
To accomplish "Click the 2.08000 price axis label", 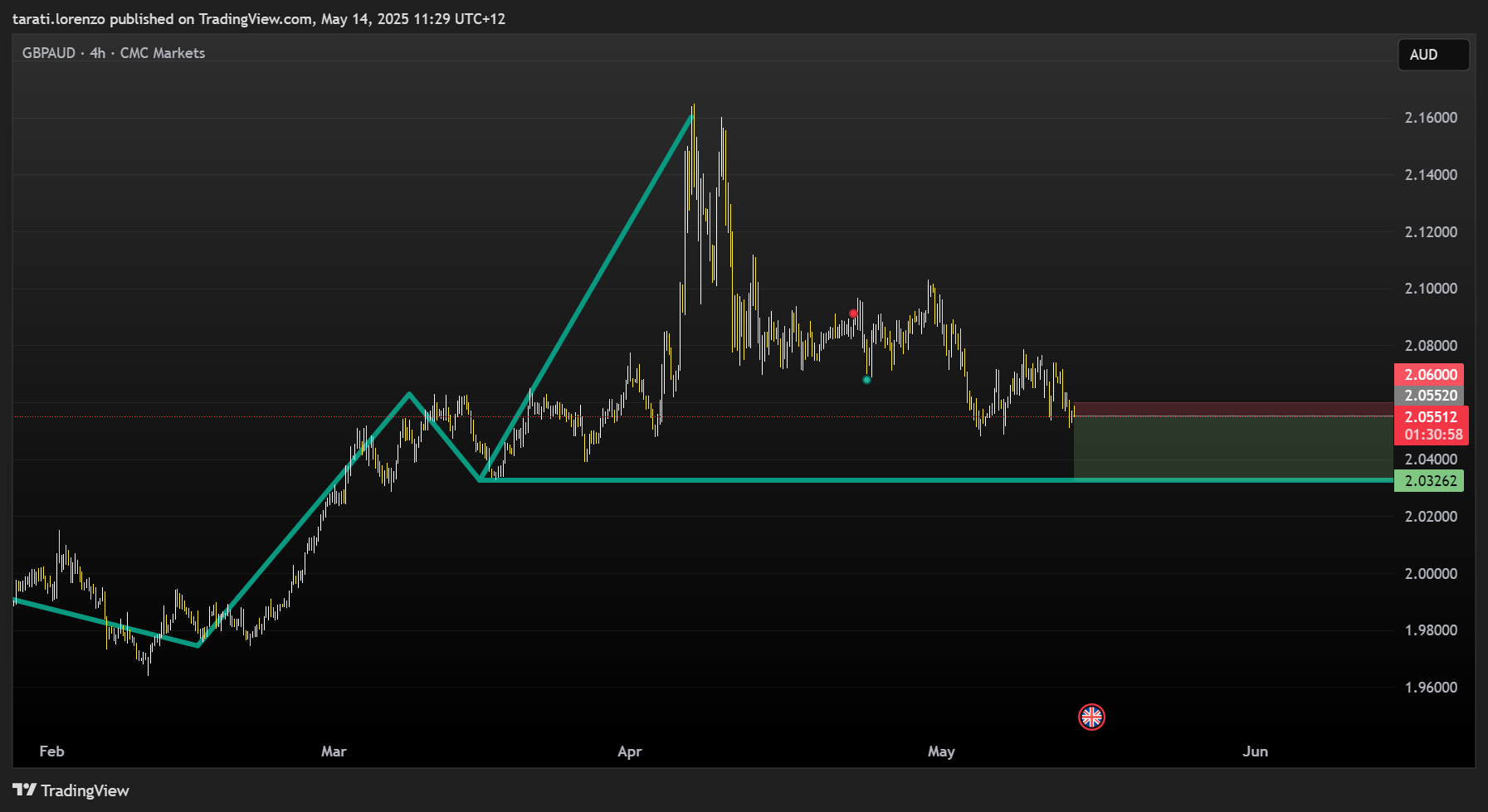I will (x=1431, y=346).
